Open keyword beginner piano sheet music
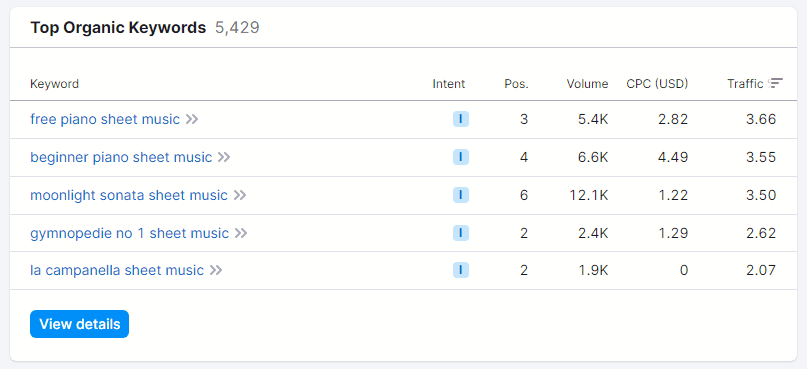807x369 pixels. [121, 157]
